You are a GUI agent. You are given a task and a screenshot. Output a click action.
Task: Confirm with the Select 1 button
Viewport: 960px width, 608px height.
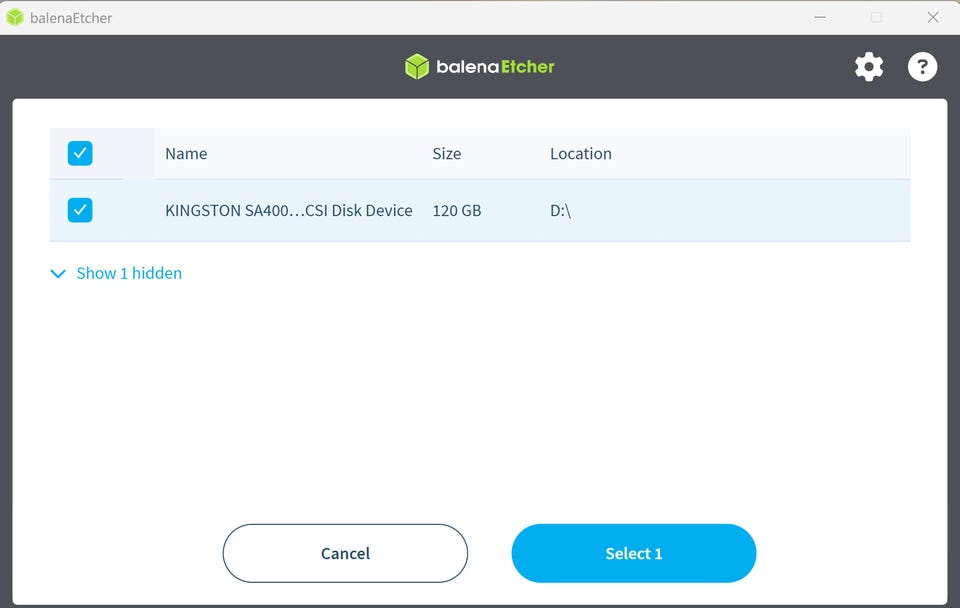[634, 553]
